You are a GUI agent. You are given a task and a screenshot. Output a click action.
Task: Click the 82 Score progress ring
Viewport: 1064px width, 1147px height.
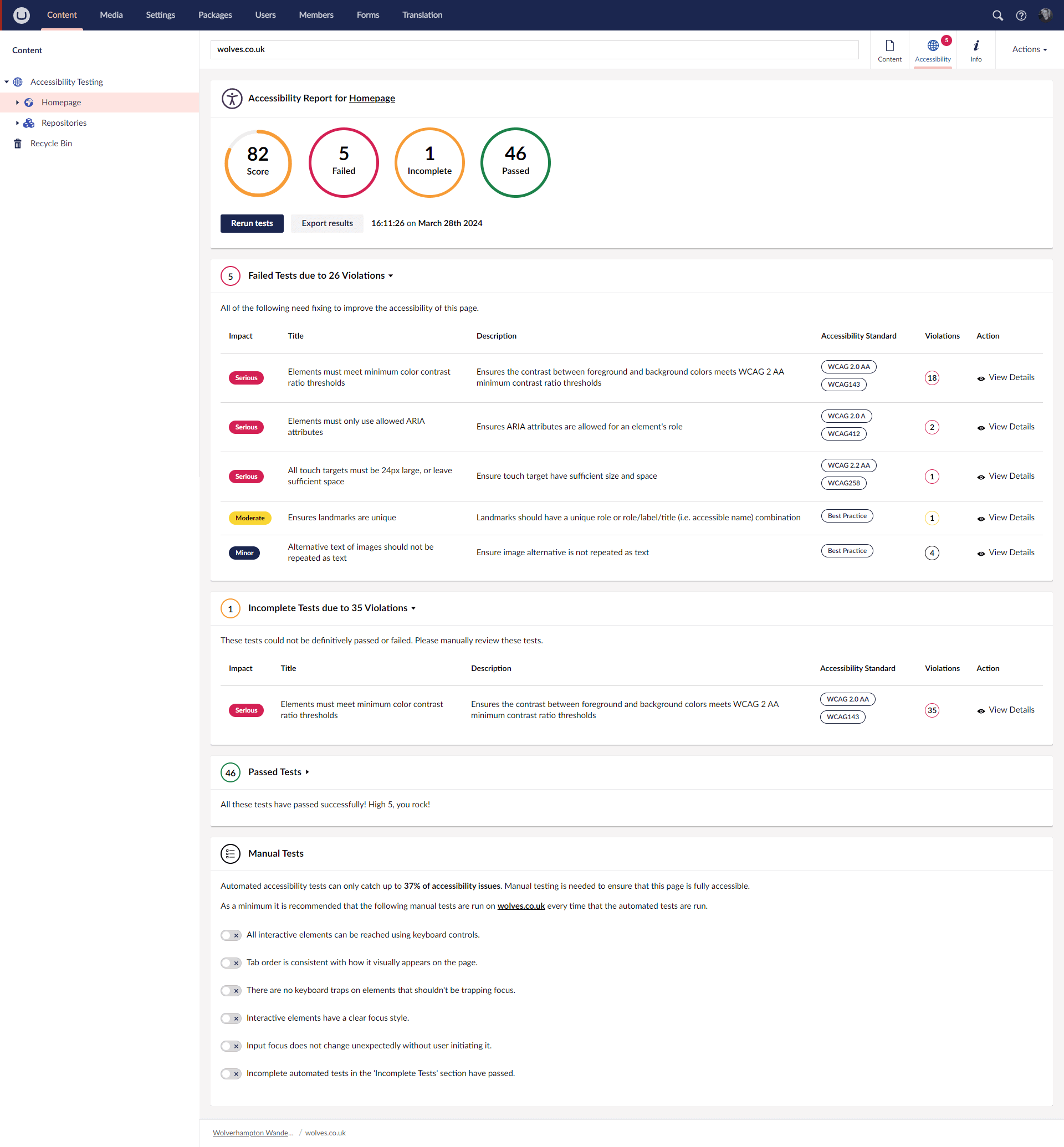pyautogui.click(x=257, y=162)
